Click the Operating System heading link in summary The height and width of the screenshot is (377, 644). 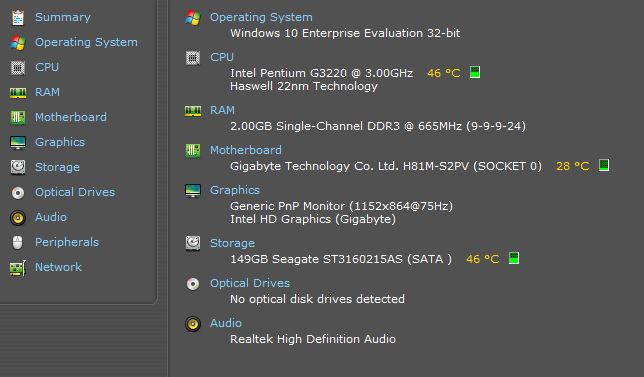[x=261, y=17]
